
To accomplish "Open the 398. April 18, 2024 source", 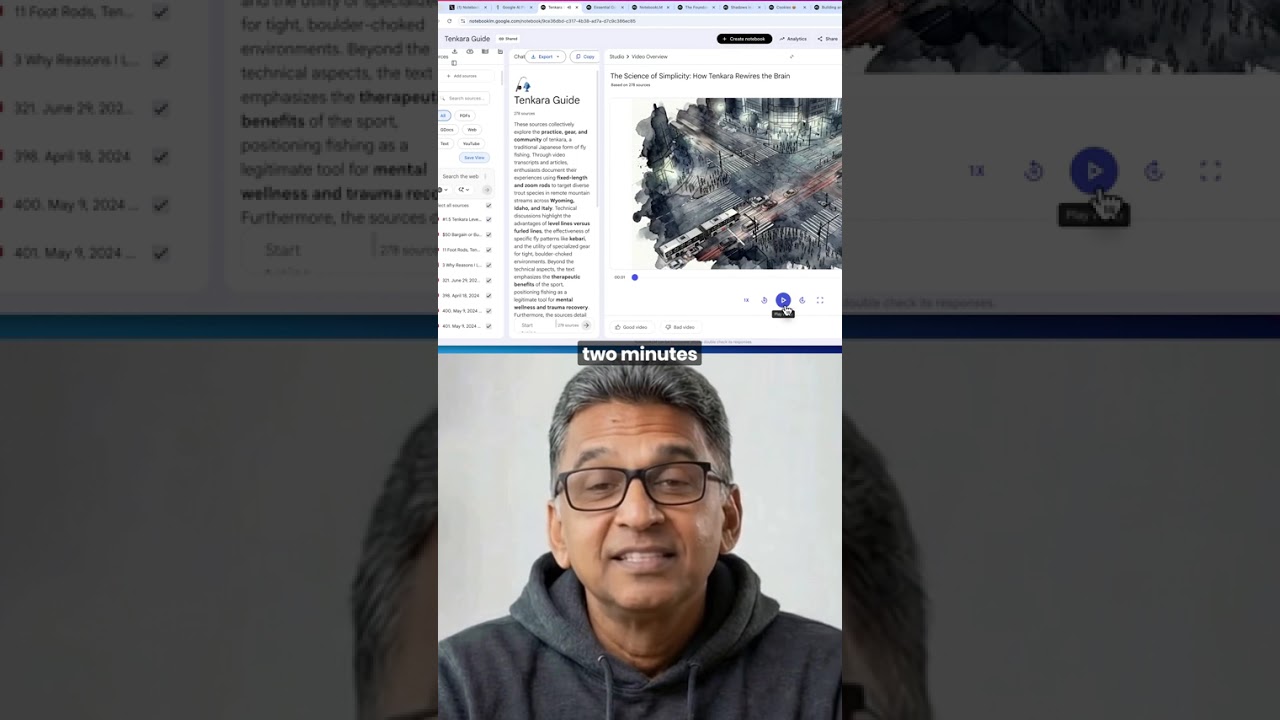I will point(460,296).
